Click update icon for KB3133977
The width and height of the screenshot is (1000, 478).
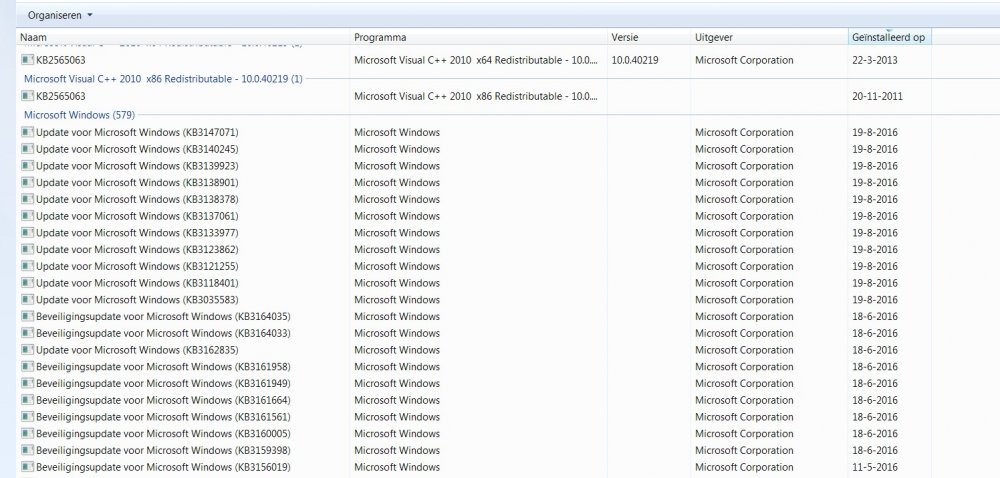coord(27,232)
